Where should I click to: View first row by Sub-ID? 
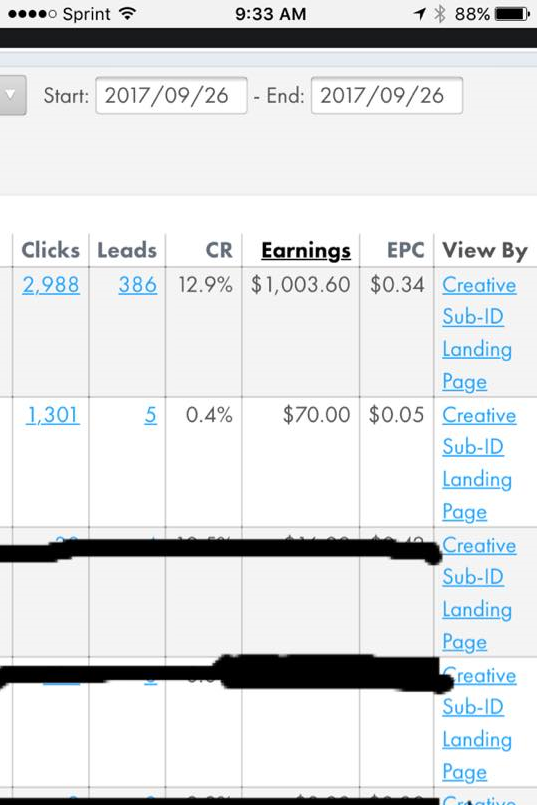[473, 317]
